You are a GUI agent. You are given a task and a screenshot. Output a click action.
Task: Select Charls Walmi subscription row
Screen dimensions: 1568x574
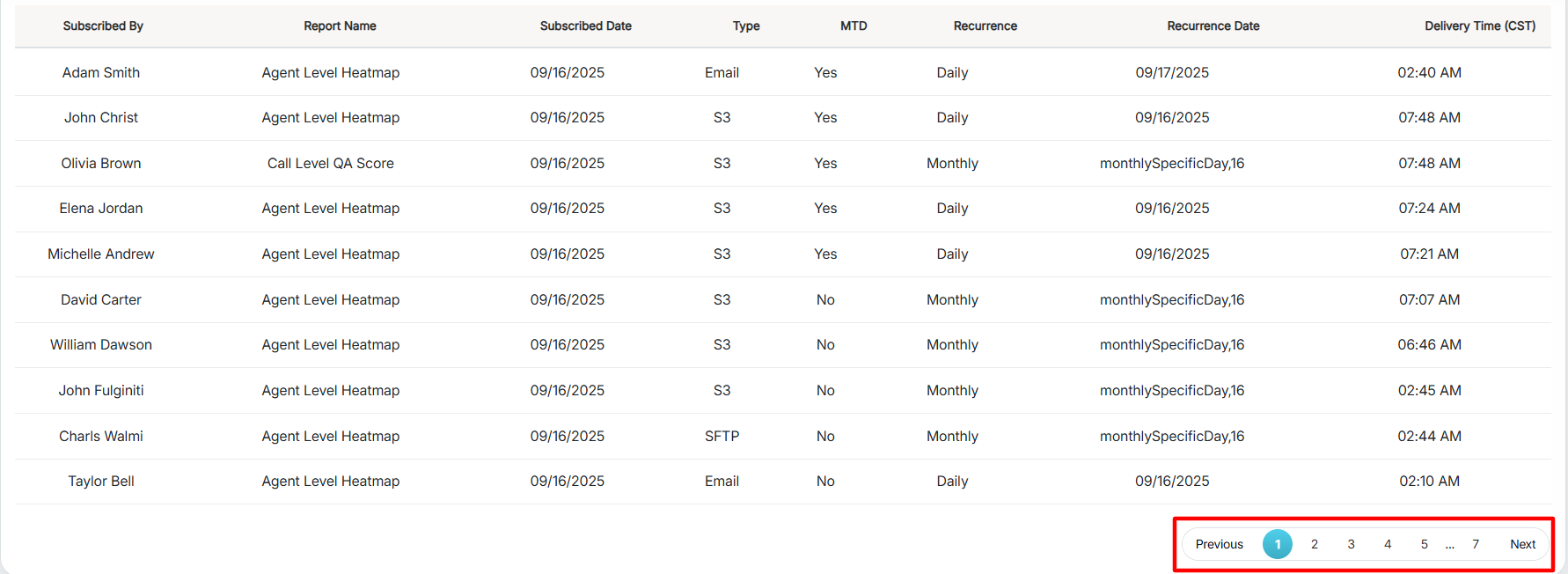click(x=101, y=437)
